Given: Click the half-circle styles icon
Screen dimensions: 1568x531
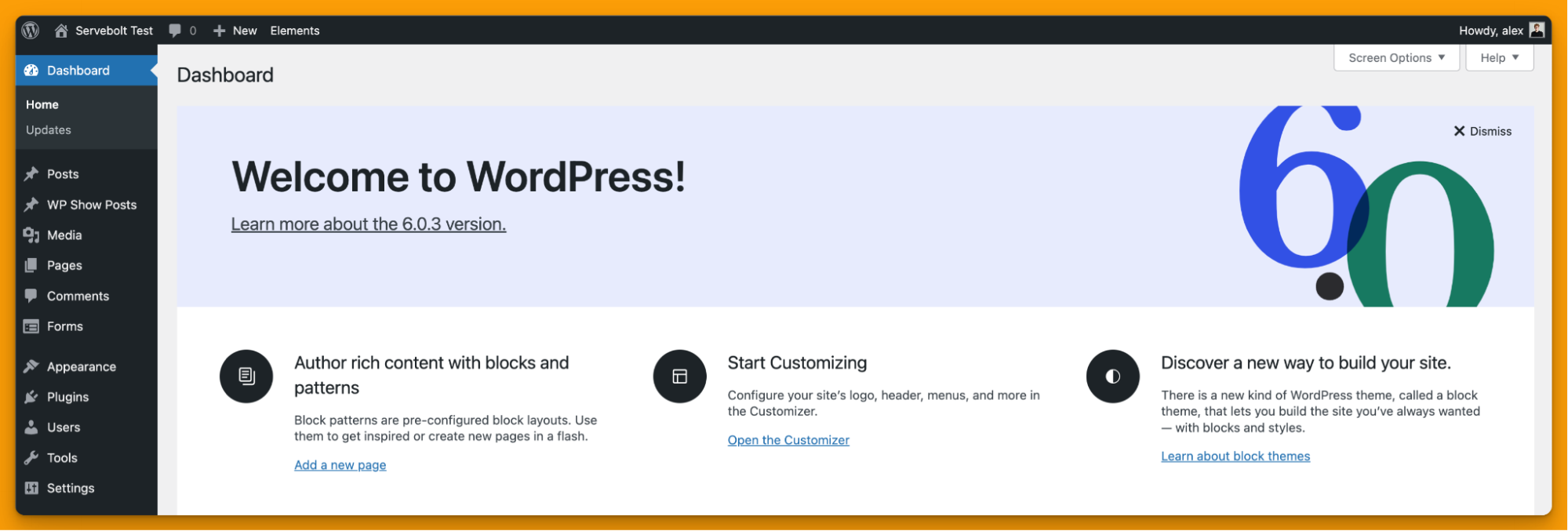Looking at the screenshot, I should [x=1113, y=376].
